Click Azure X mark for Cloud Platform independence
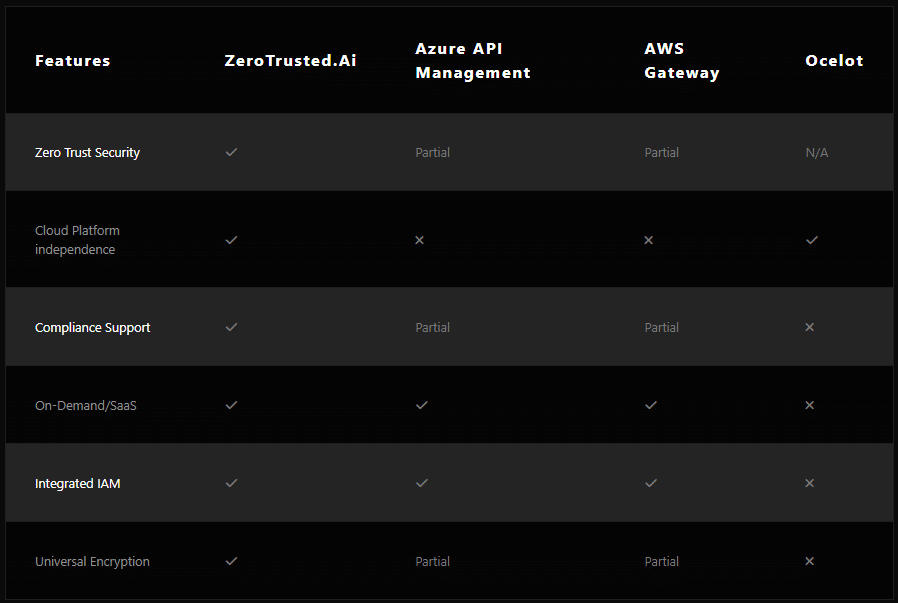Viewport: 898px width, 603px height. pos(420,240)
